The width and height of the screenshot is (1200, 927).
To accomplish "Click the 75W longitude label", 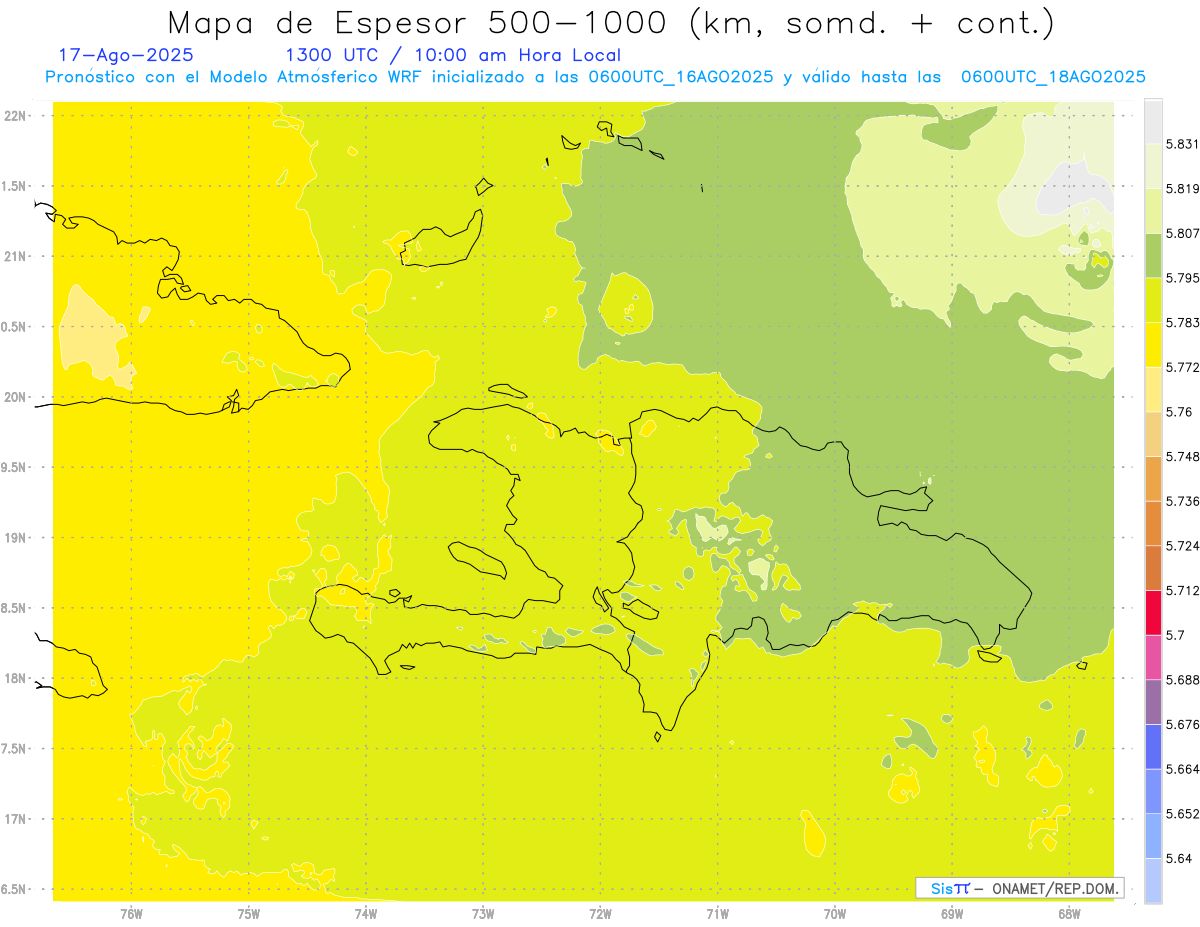I will 249,913.
